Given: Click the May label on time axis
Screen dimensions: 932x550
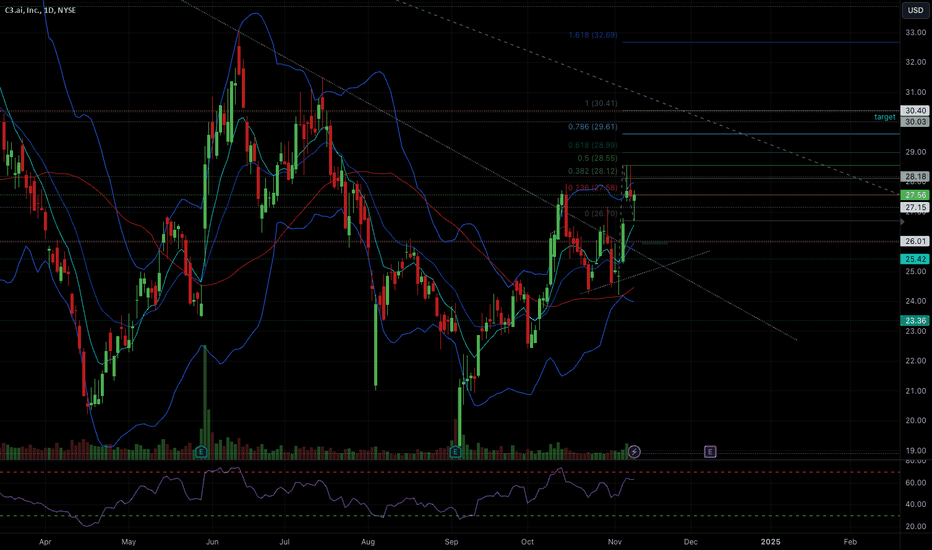Looking at the screenshot, I should click(x=128, y=542).
